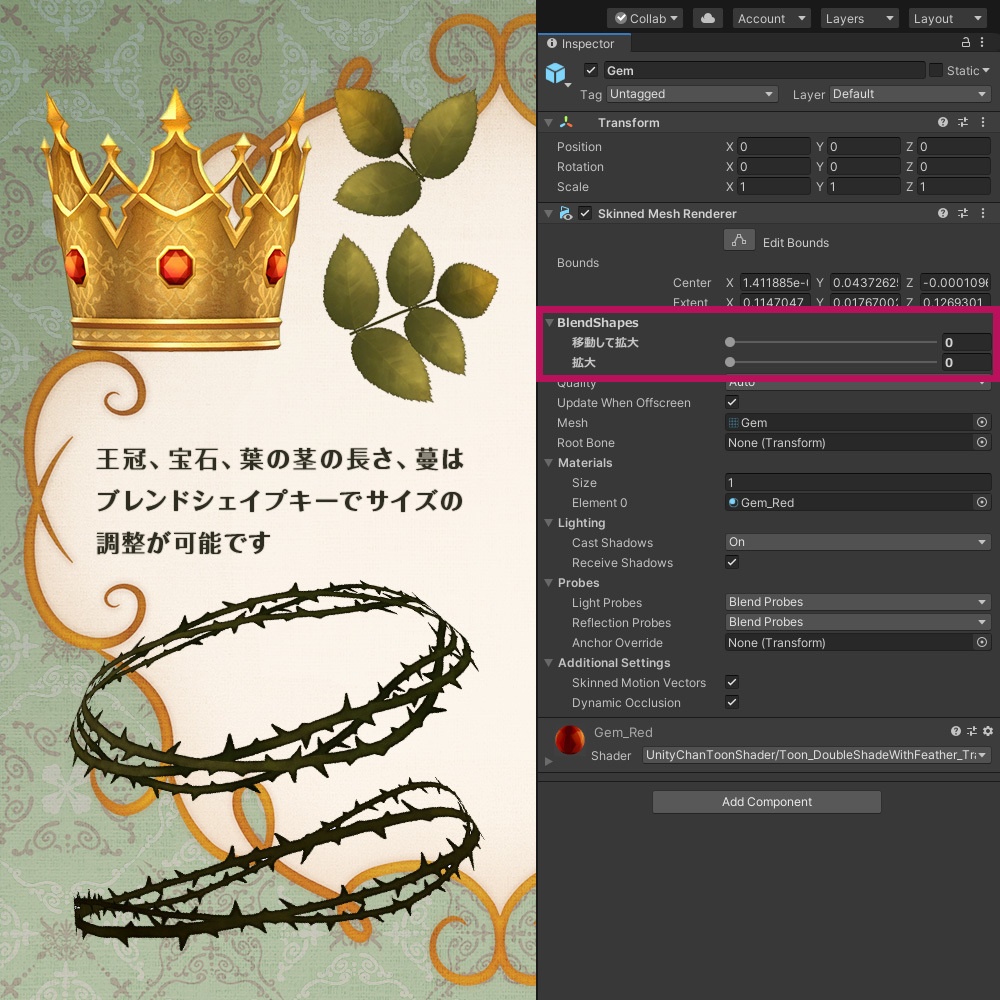
Task: Open Cast Shadows dropdown
Action: point(858,541)
